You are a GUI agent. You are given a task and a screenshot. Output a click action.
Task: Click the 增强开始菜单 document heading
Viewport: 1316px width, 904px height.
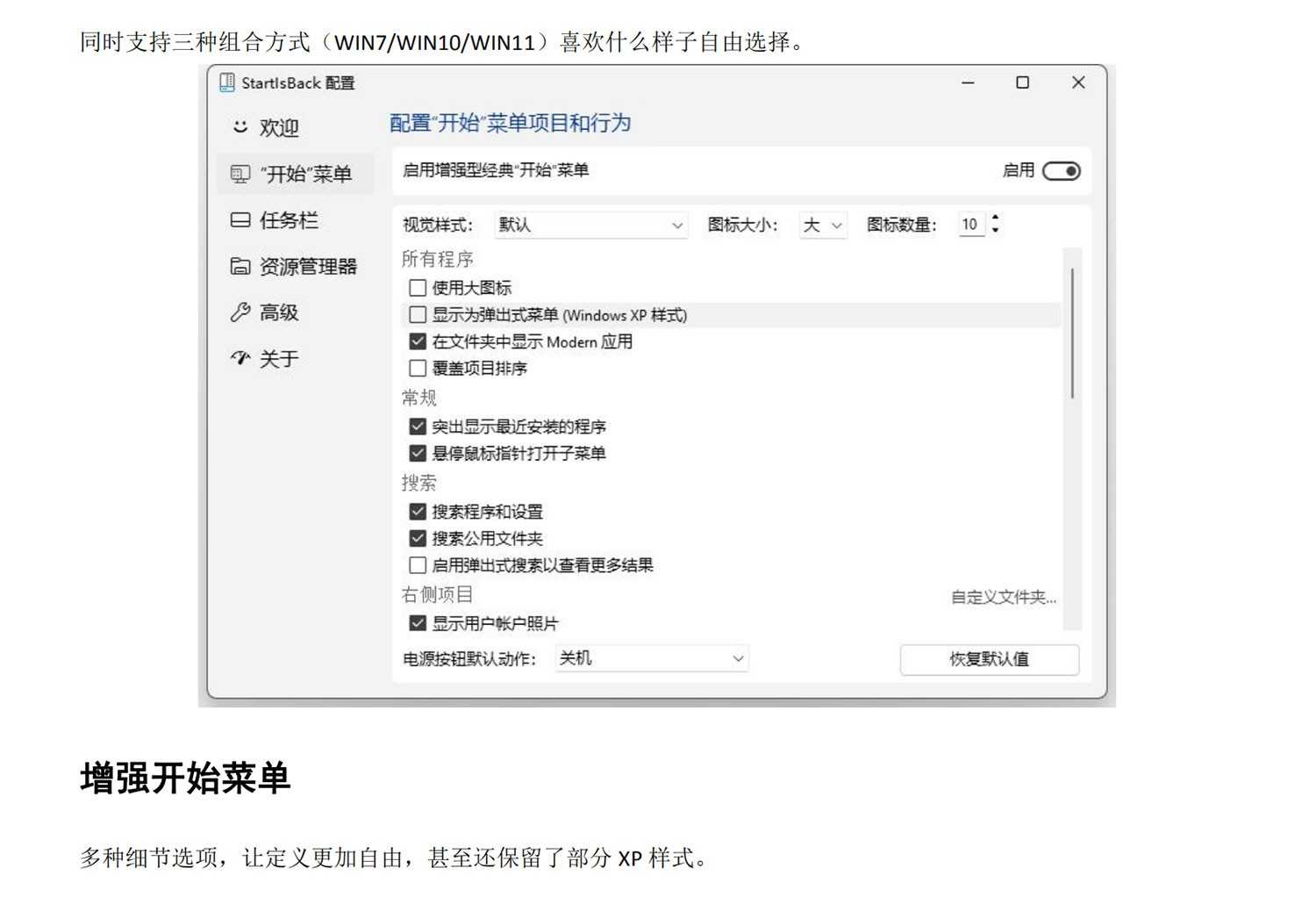click(x=185, y=778)
